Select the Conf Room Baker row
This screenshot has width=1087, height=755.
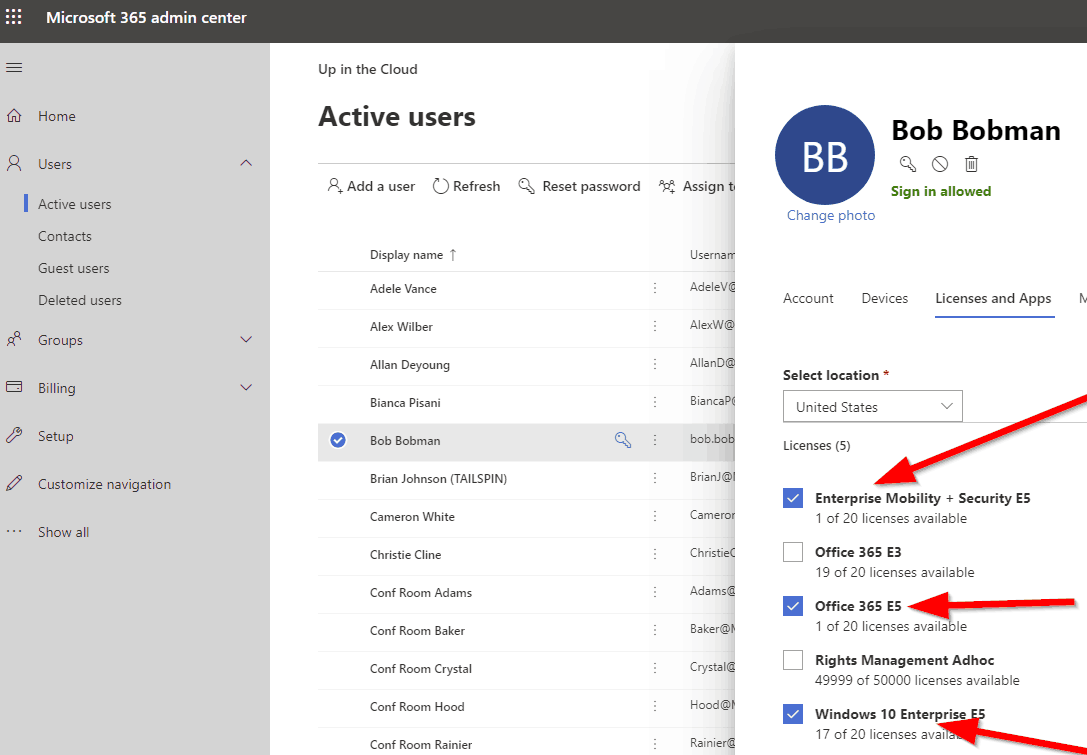tap(526, 631)
